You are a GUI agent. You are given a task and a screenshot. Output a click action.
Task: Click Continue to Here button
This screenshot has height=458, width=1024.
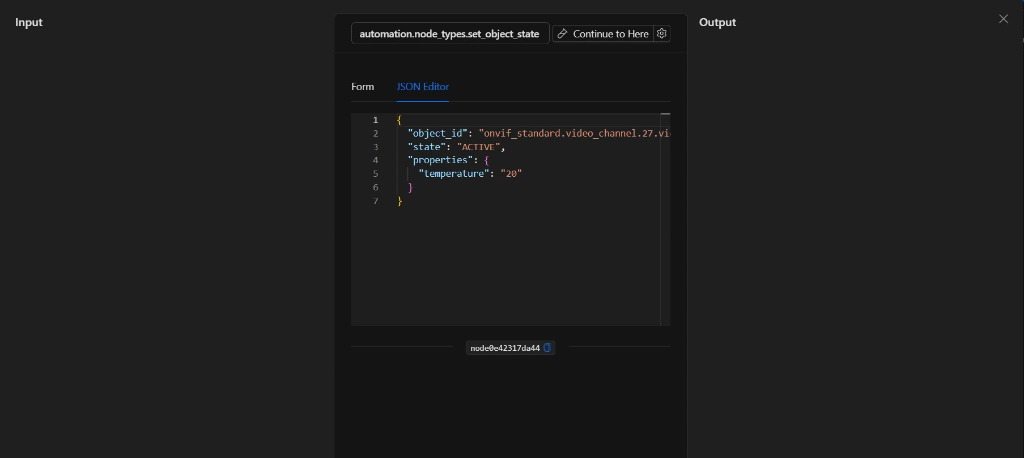(603, 33)
